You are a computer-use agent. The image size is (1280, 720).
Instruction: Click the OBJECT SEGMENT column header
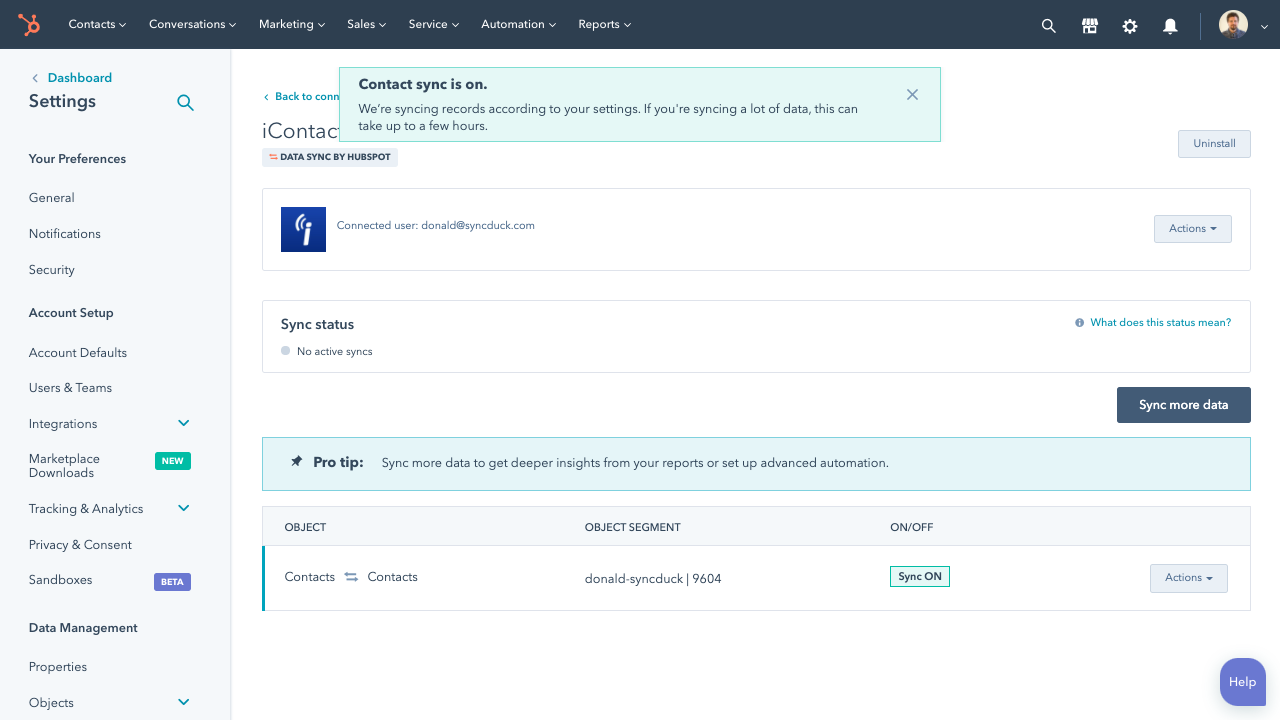tap(633, 527)
